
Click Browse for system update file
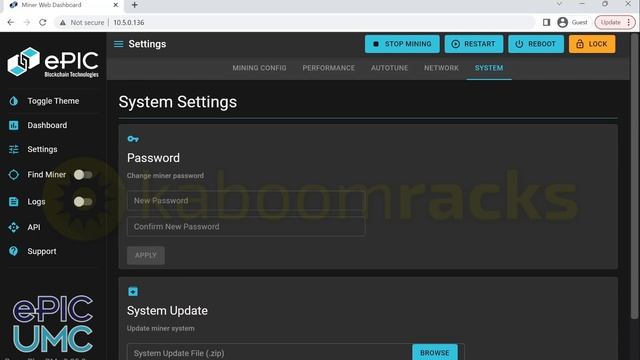[435, 353]
